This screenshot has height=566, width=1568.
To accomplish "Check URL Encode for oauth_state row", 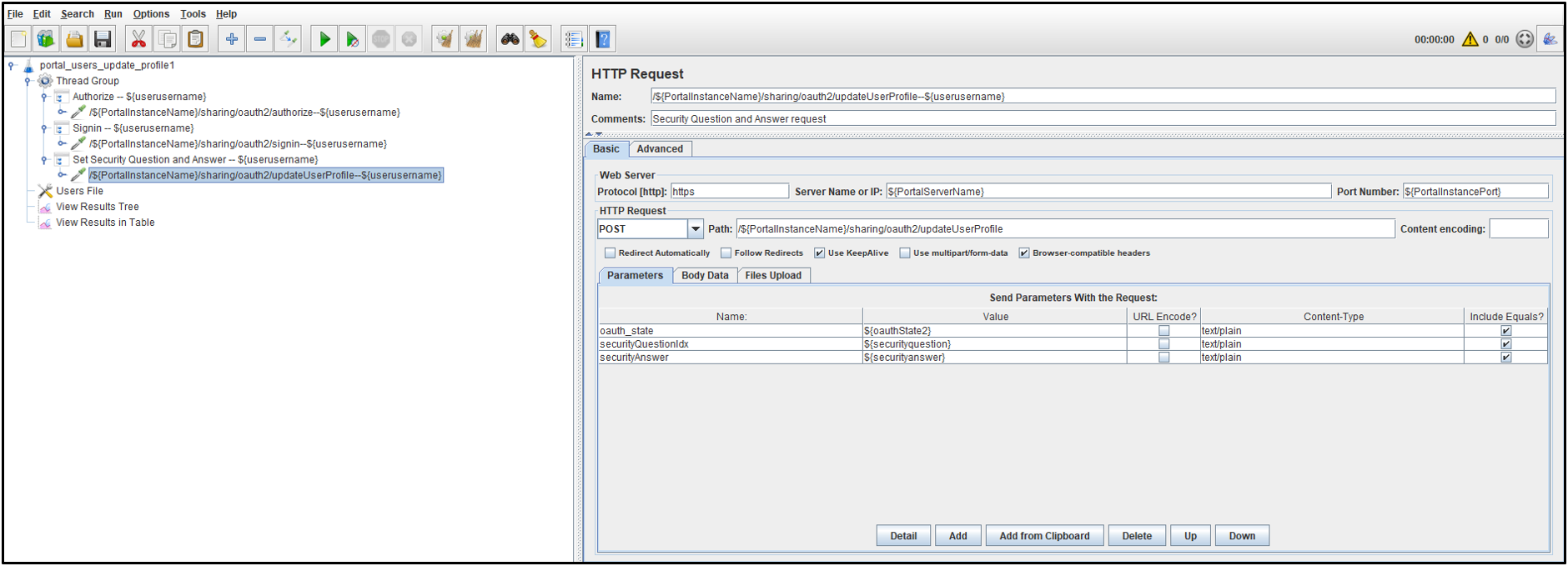I will [x=1163, y=331].
